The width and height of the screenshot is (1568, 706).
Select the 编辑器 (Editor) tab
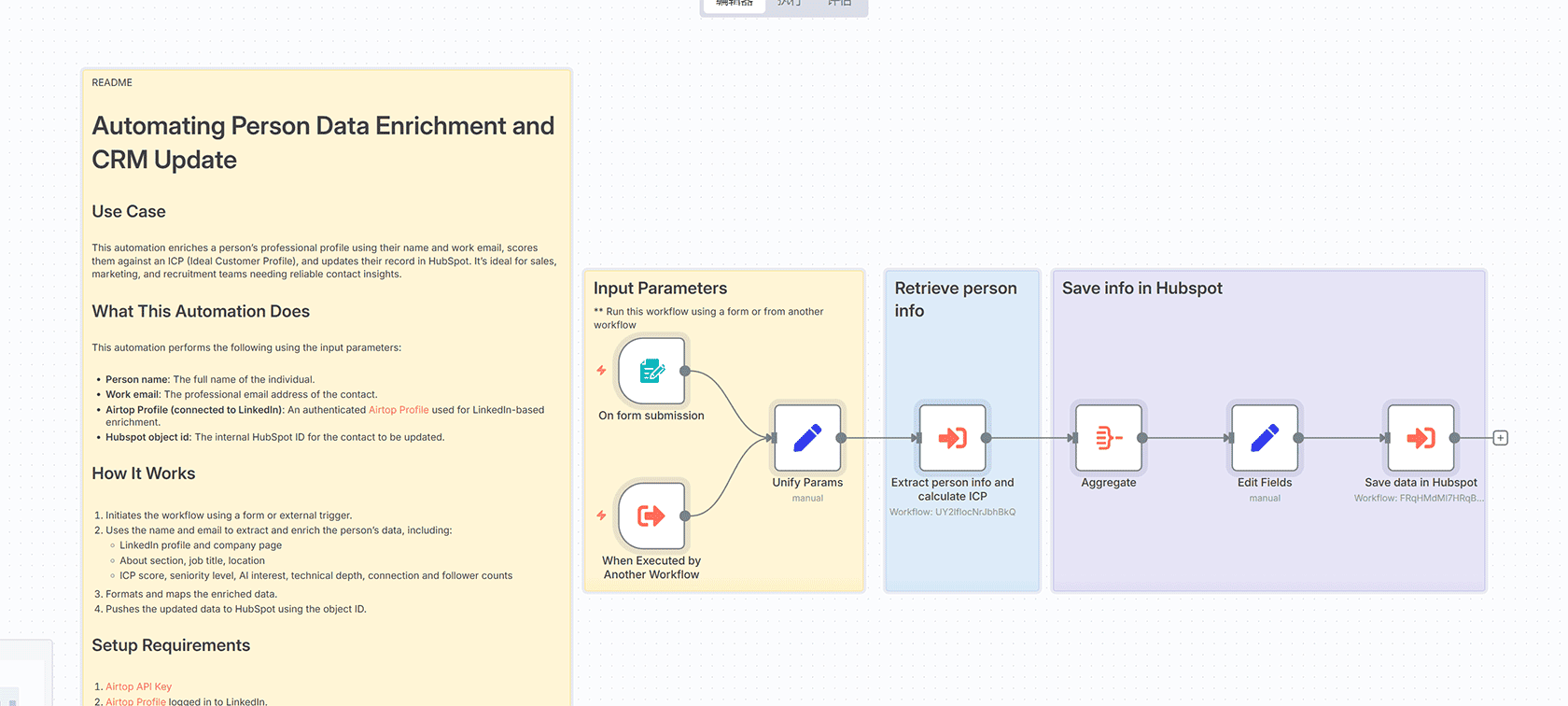tap(734, 4)
